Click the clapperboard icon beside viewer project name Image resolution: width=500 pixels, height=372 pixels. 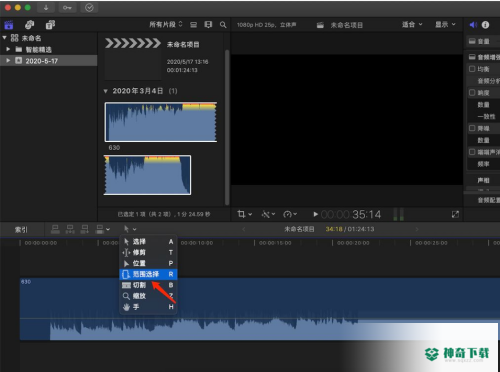point(320,25)
